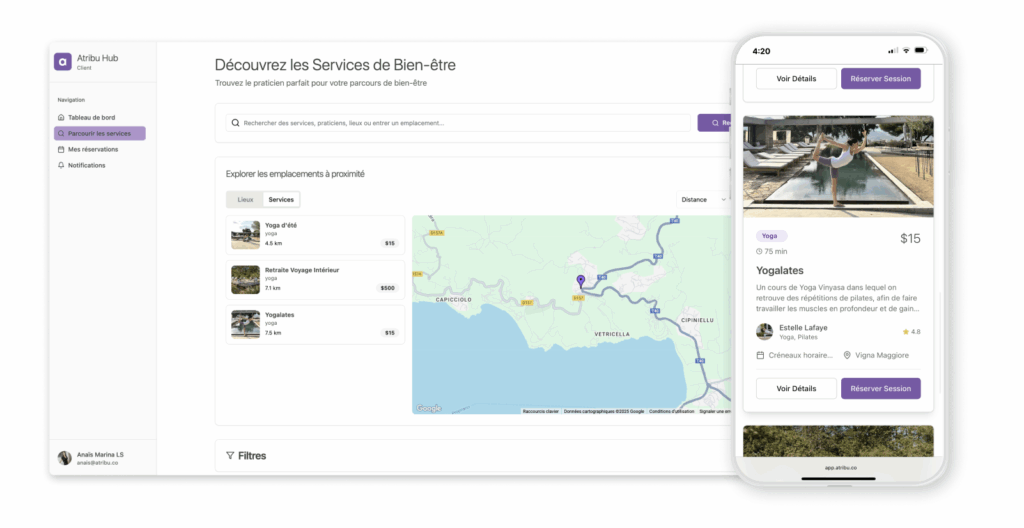Click the calendar icon beside Créneaux horaires
This screenshot has width=1024, height=528.
click(x=760, y=355)
